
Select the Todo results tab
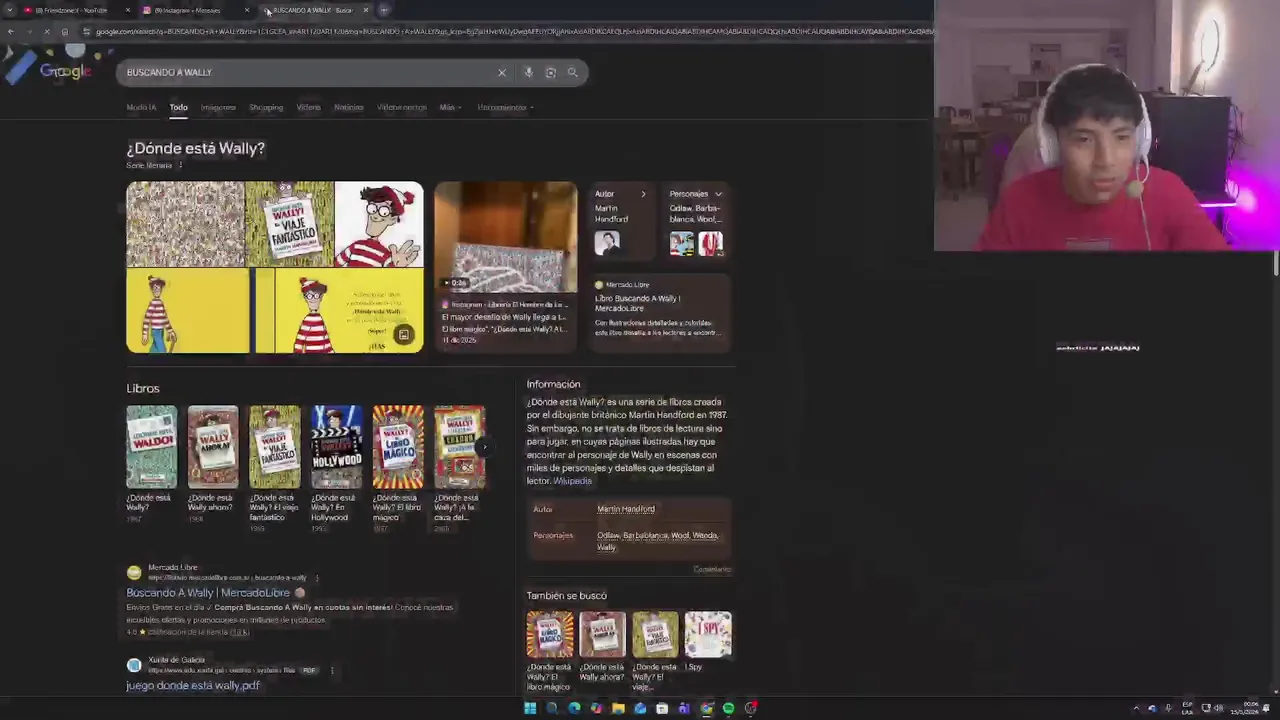point(178,107)
